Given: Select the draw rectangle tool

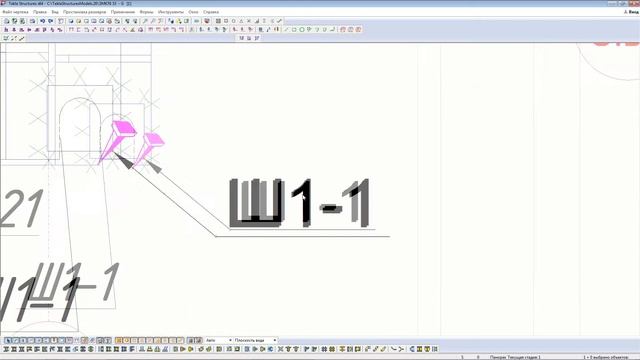Looking at the screenshot, I should pos(294,29).
